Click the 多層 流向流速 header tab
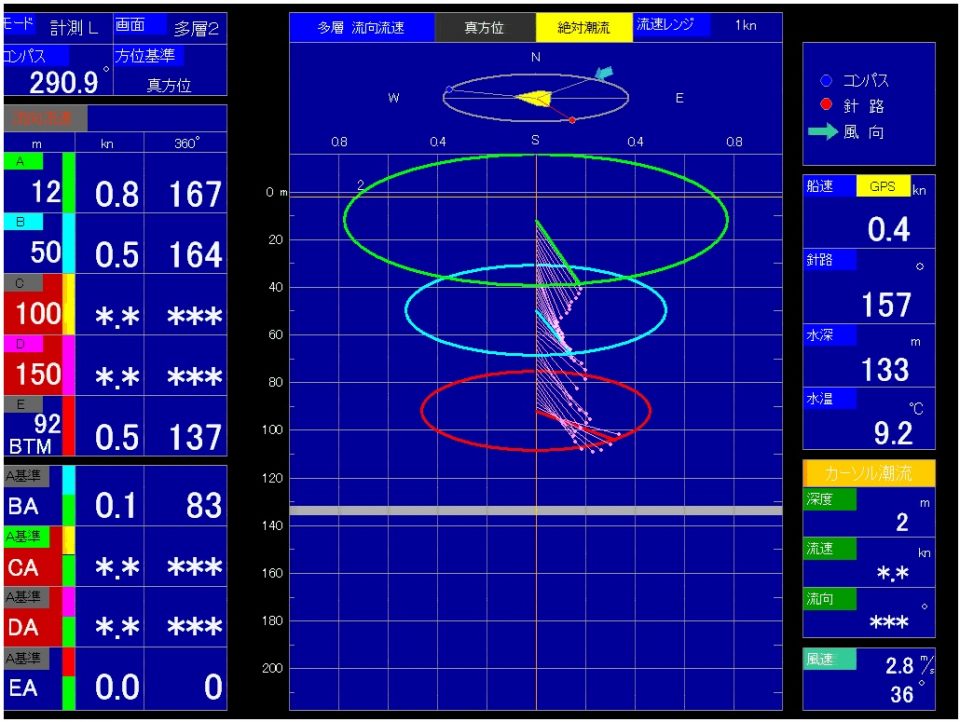960x722 pixels. coord(361,28)
